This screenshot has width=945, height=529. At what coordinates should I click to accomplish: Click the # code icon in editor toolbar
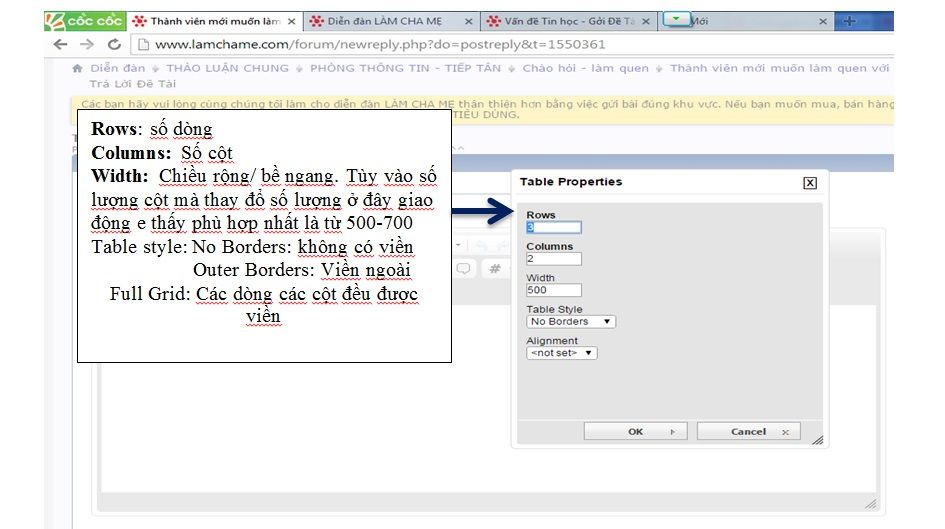click(x=494, y=268)
